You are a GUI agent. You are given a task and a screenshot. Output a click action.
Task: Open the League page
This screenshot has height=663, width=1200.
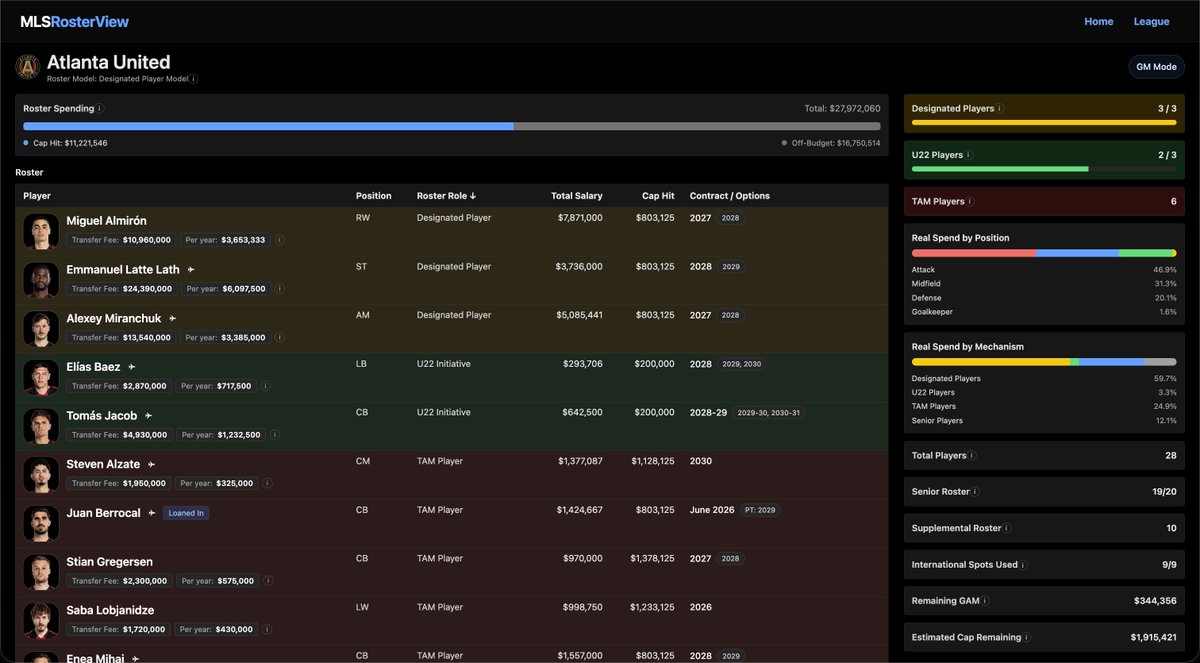[1151, 21]
